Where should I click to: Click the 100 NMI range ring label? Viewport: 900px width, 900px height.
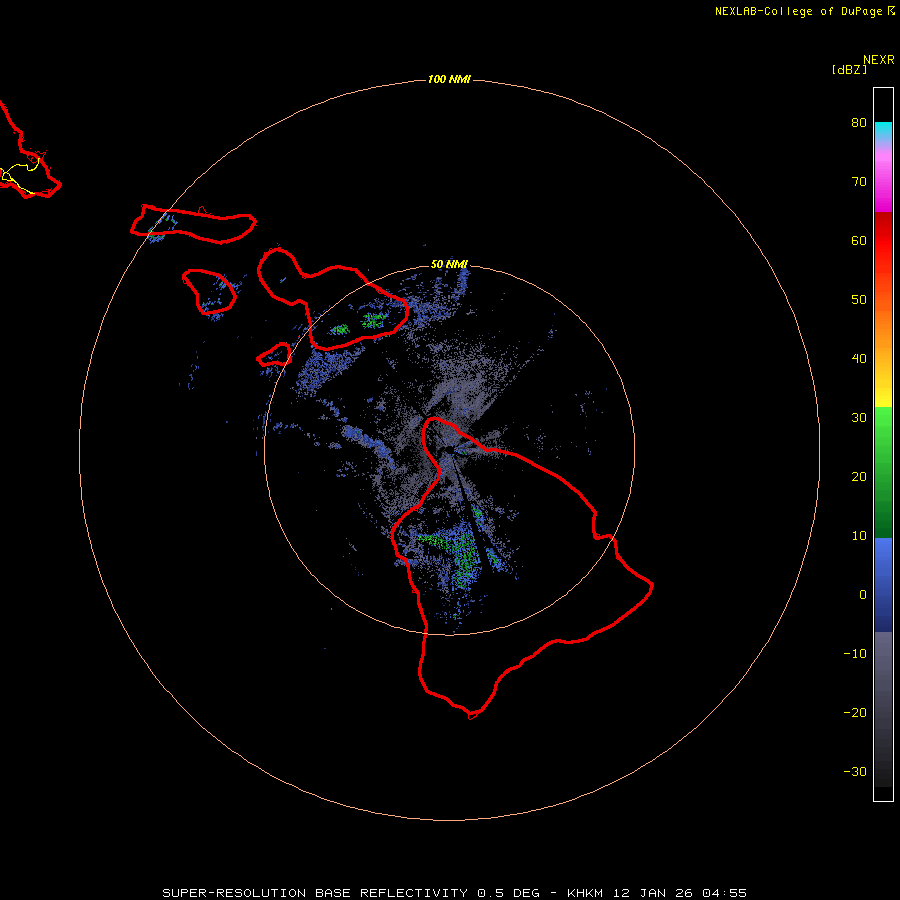tap(449, 79)
